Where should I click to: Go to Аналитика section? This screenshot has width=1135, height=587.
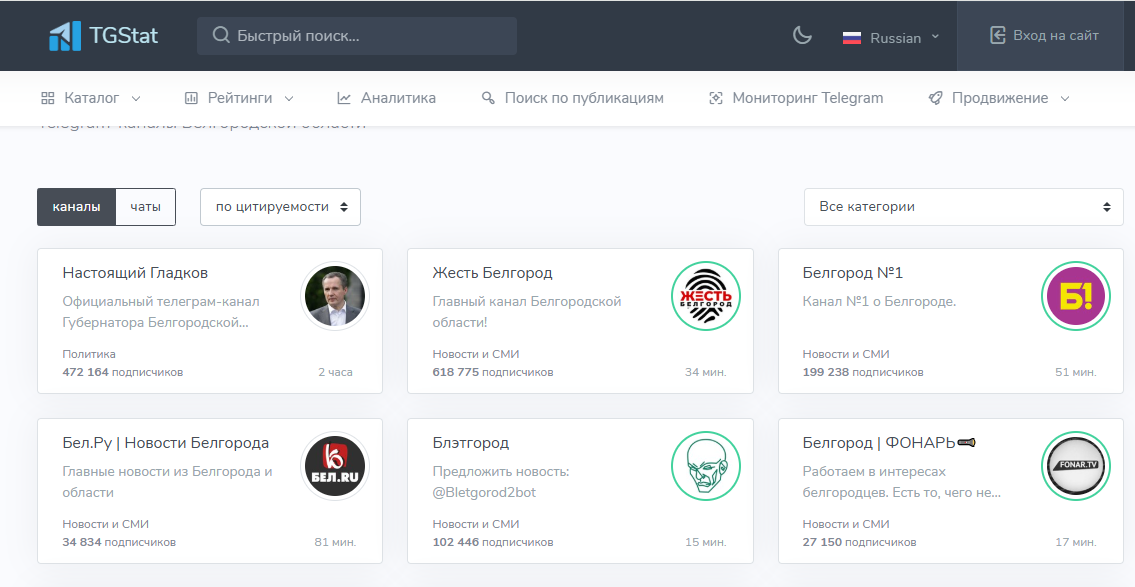(x=387, y=98)
